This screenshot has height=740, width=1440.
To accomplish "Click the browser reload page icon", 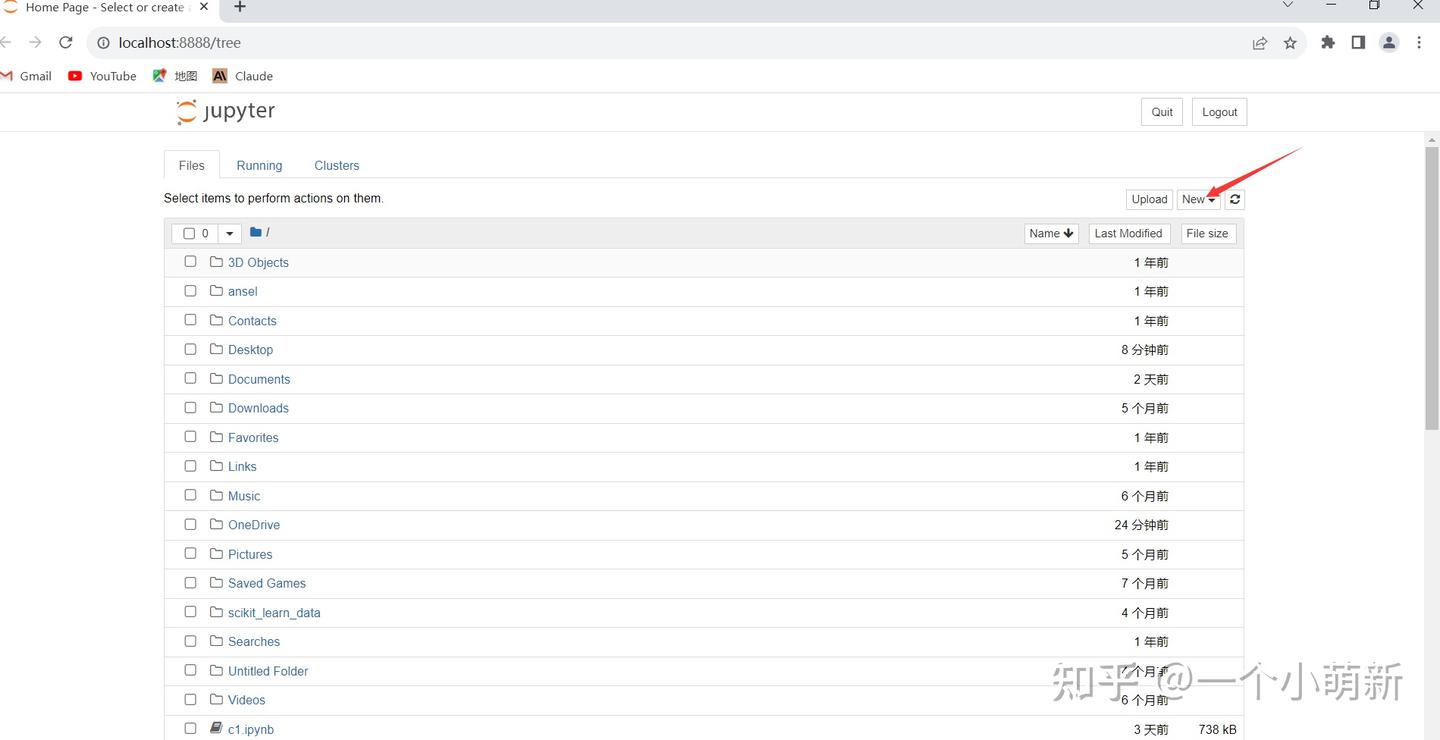I will (65, 42).
